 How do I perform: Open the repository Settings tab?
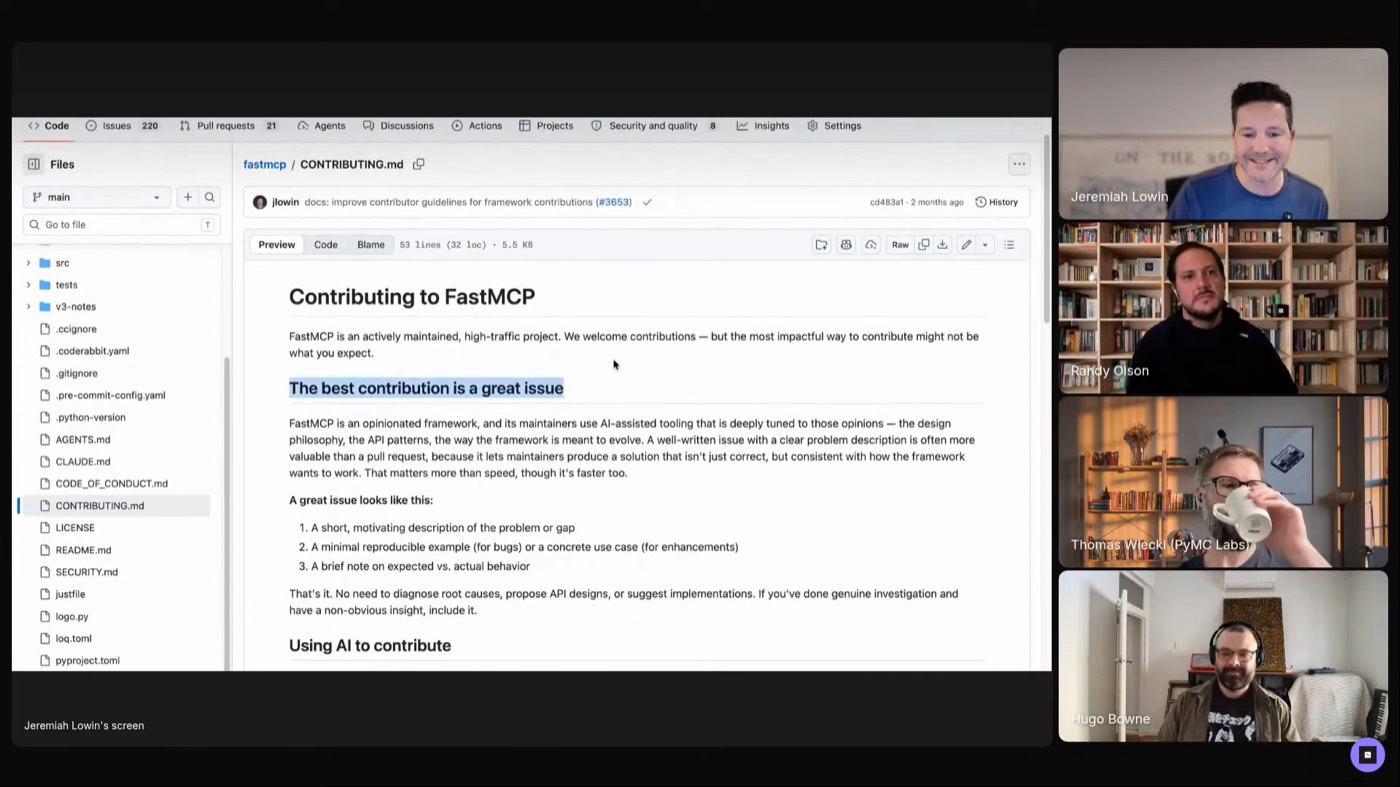834,126
